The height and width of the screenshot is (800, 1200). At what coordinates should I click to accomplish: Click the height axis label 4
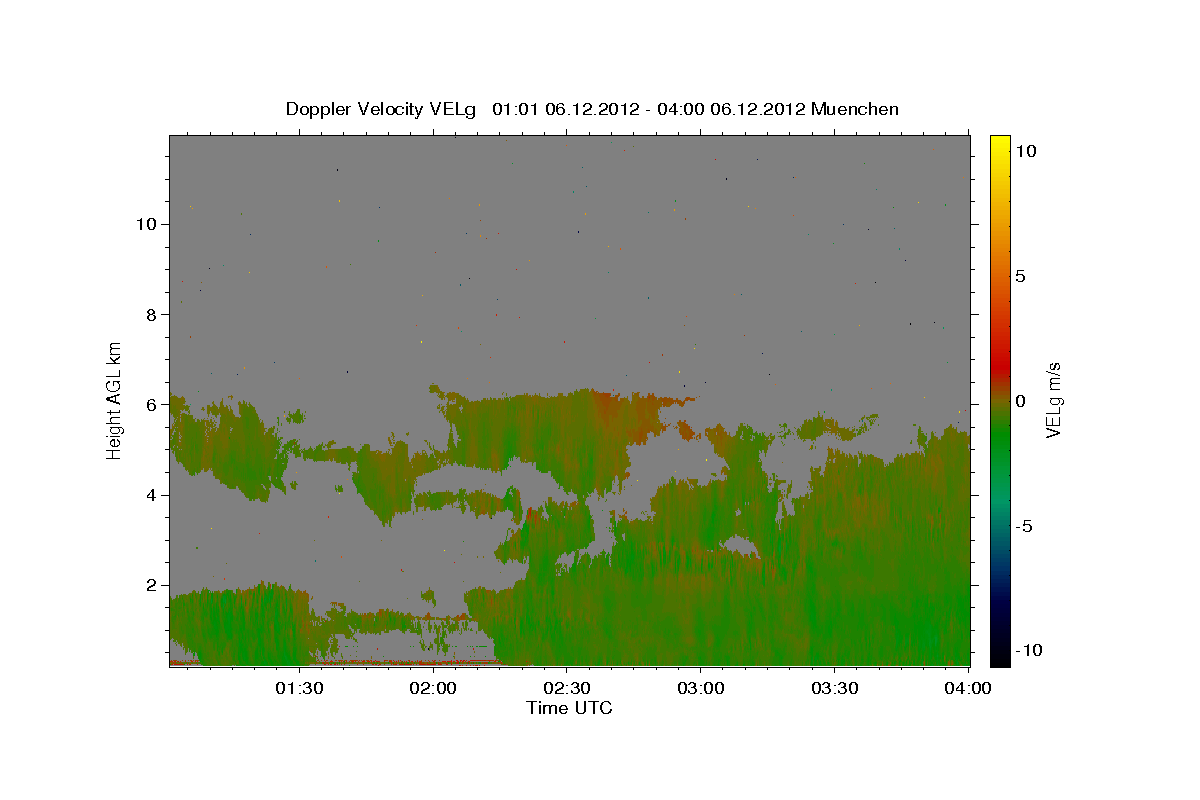[x=150, y=495]
